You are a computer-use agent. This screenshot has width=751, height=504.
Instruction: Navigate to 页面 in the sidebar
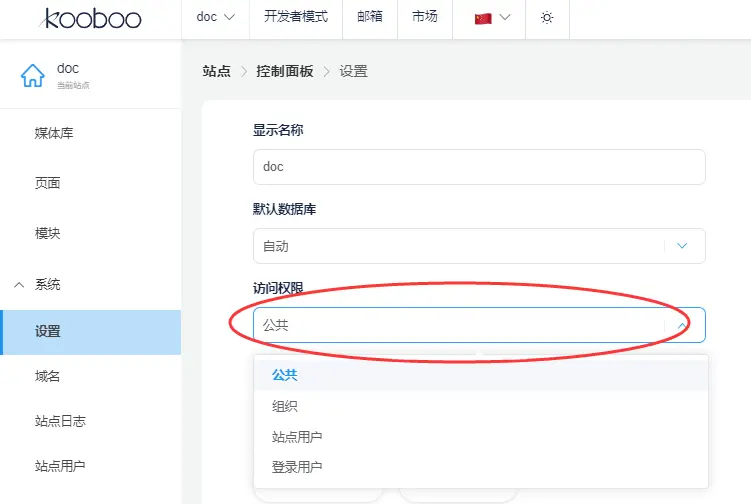[x=48, y=184]
